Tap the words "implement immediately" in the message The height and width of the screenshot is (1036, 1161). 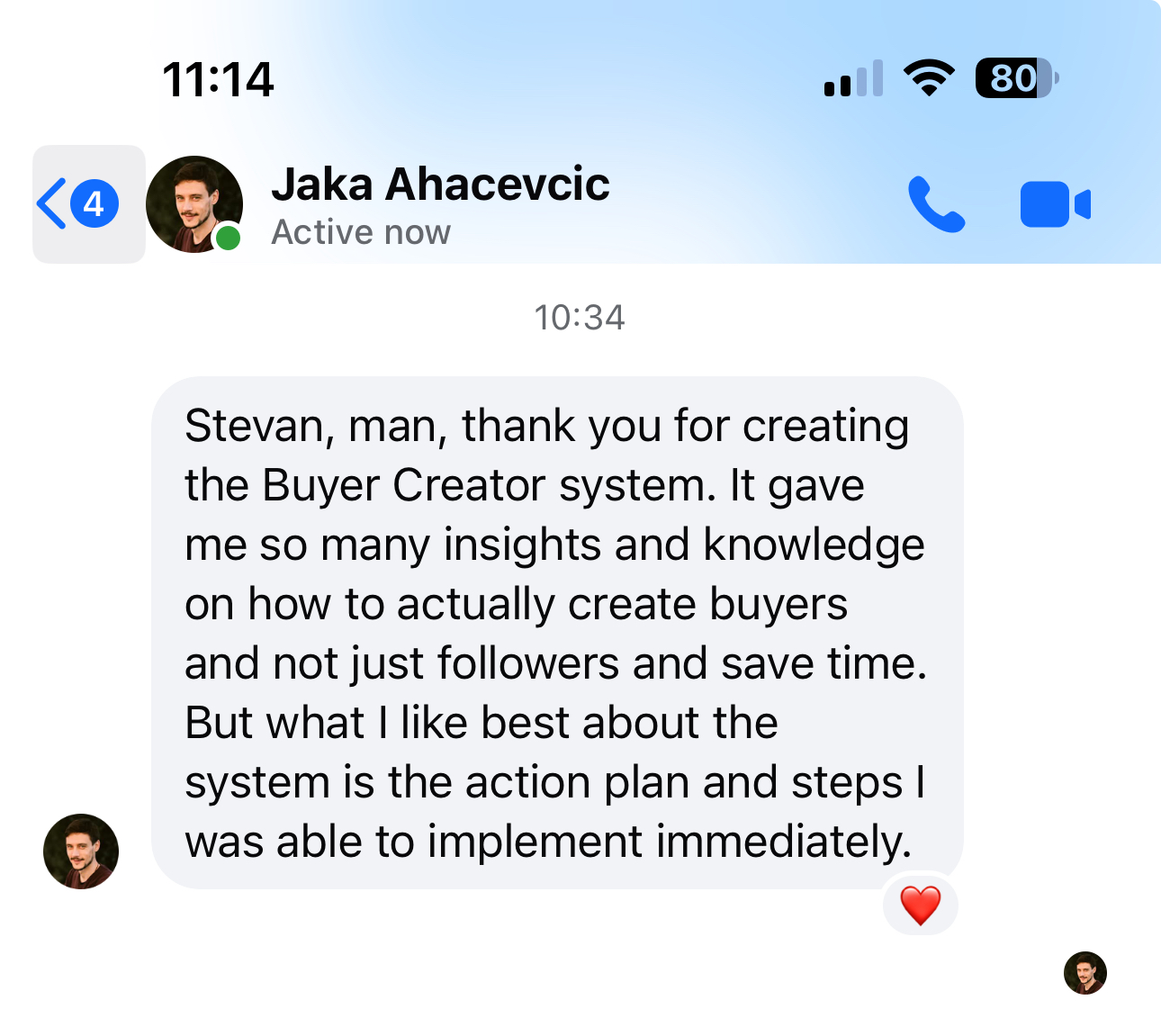click(670, 842)
